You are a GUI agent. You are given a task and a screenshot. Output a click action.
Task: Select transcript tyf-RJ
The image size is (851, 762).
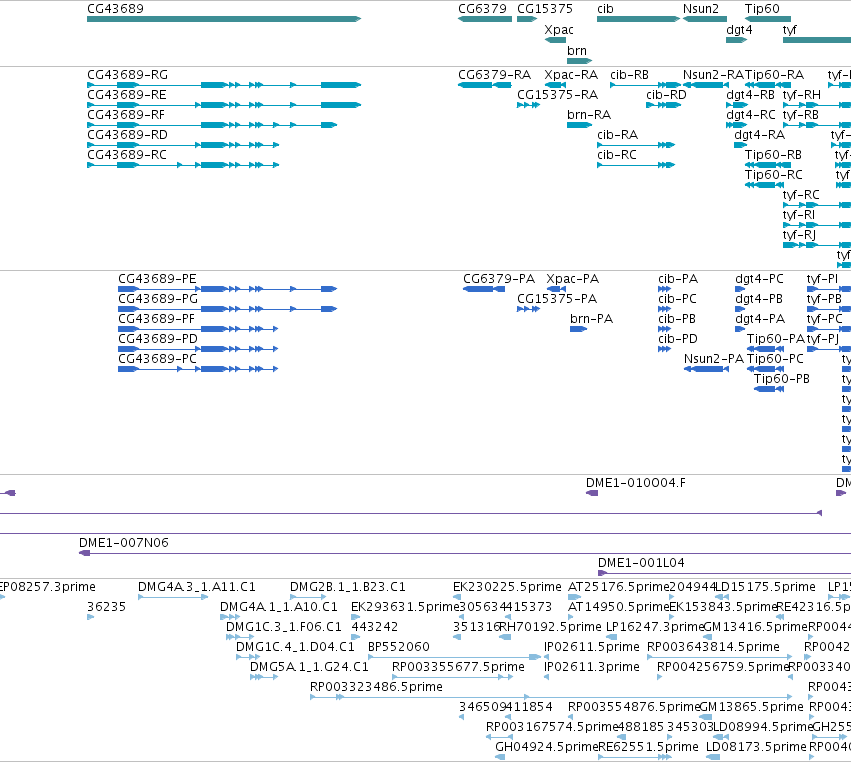(817, 245)
